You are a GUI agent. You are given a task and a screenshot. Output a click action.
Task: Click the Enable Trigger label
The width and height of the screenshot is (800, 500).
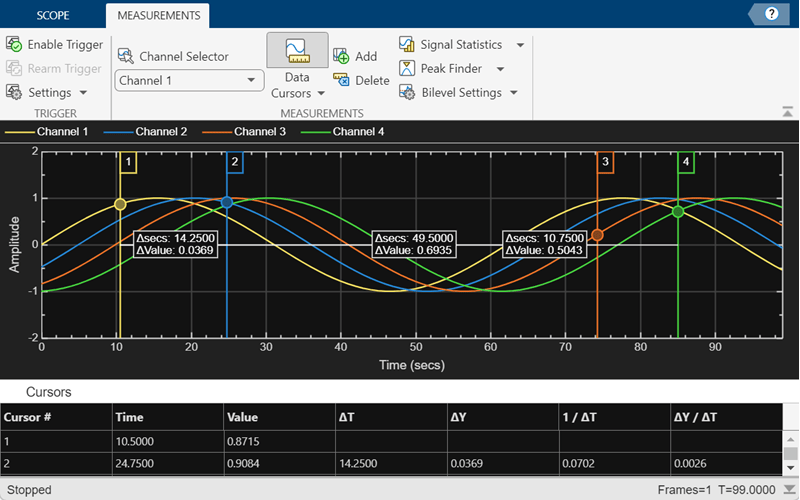[x=65, y=45]
